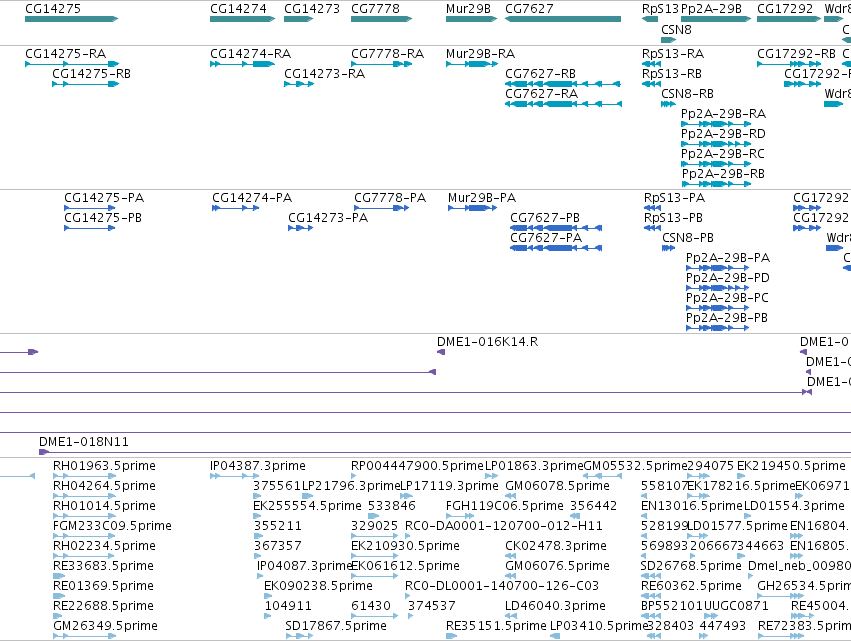Click transcript Pp2A-29B-RD
The image size is (851, 641).
click(723, 134)
